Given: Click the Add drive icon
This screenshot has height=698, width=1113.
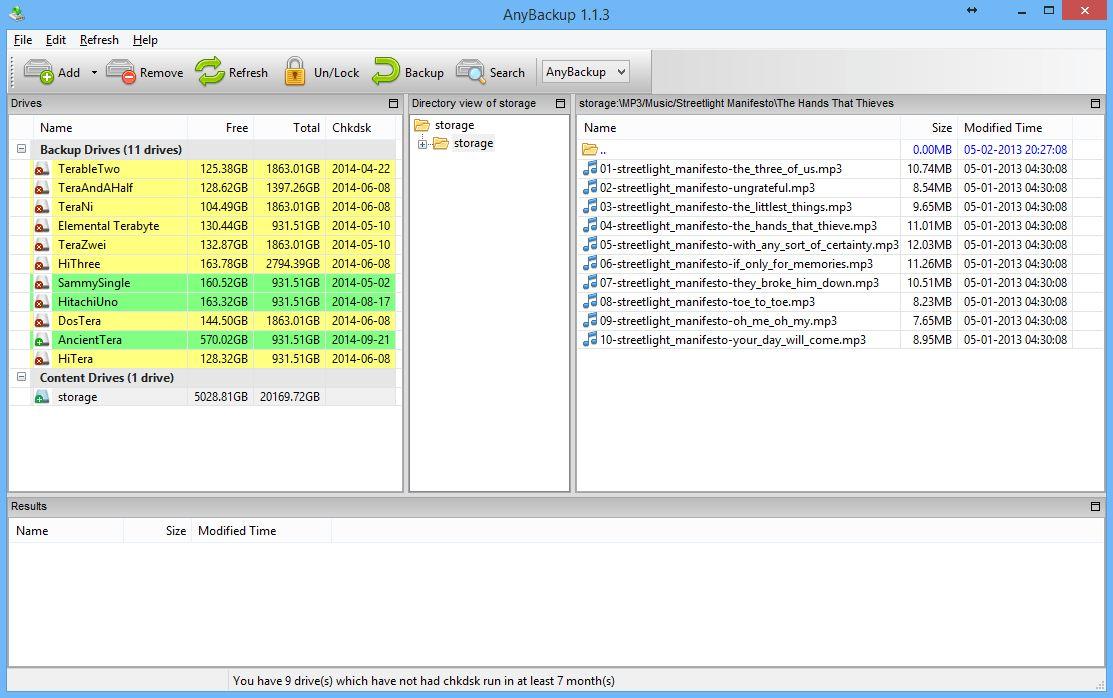Looking at the screenshot, I should pyautogui.click(x=38, y=72).
